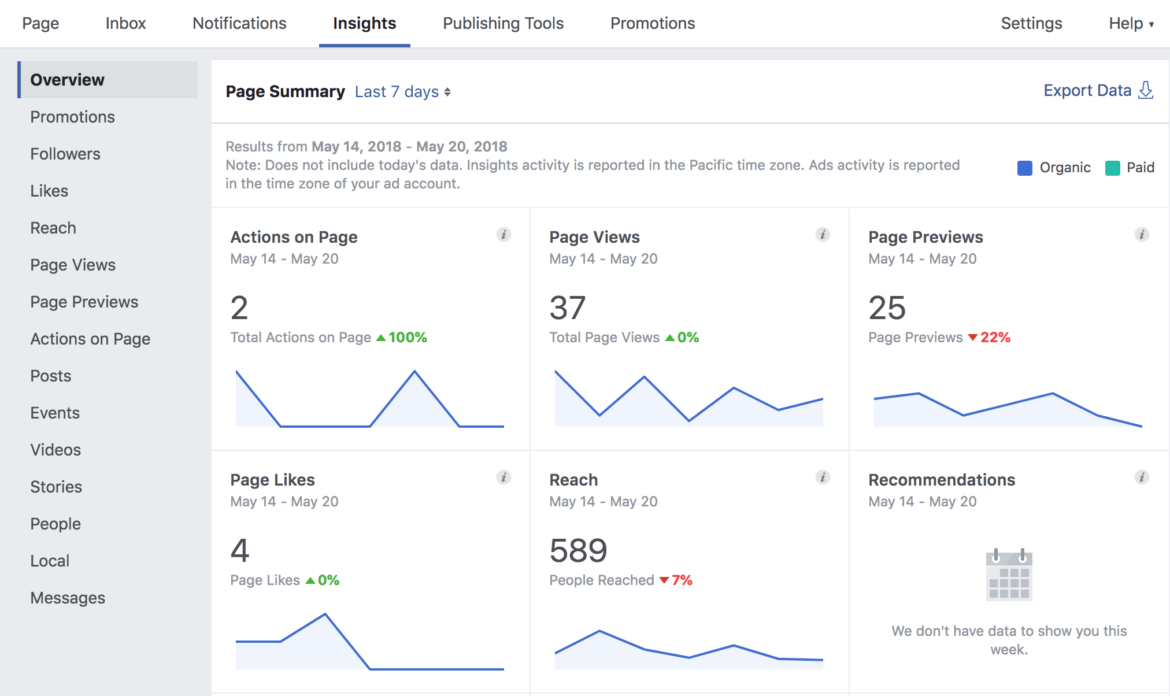The width and height of the screenshot is (1170, 696).
Task: Click the Export Data link
Action: (x=1087, y=90)
